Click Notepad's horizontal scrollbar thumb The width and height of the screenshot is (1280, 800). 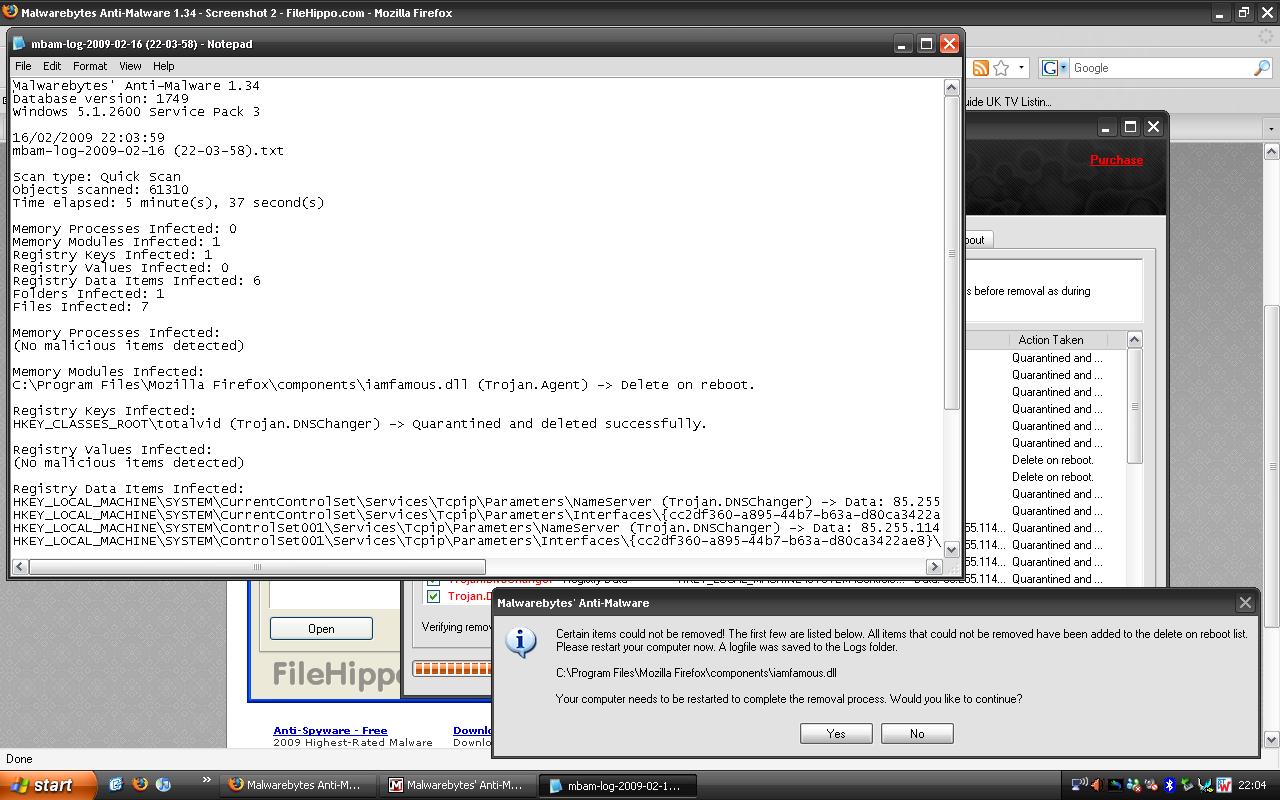tap(257, 567)
